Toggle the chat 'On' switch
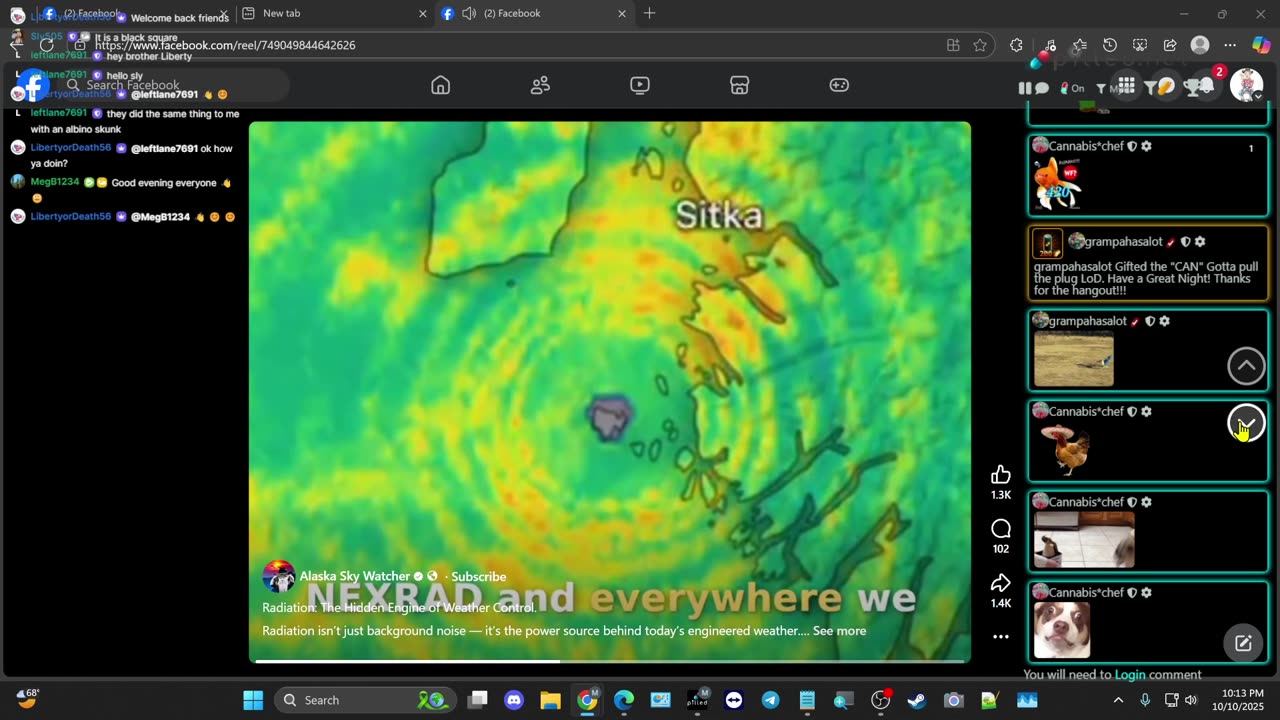 click(x=1071, y=88)
